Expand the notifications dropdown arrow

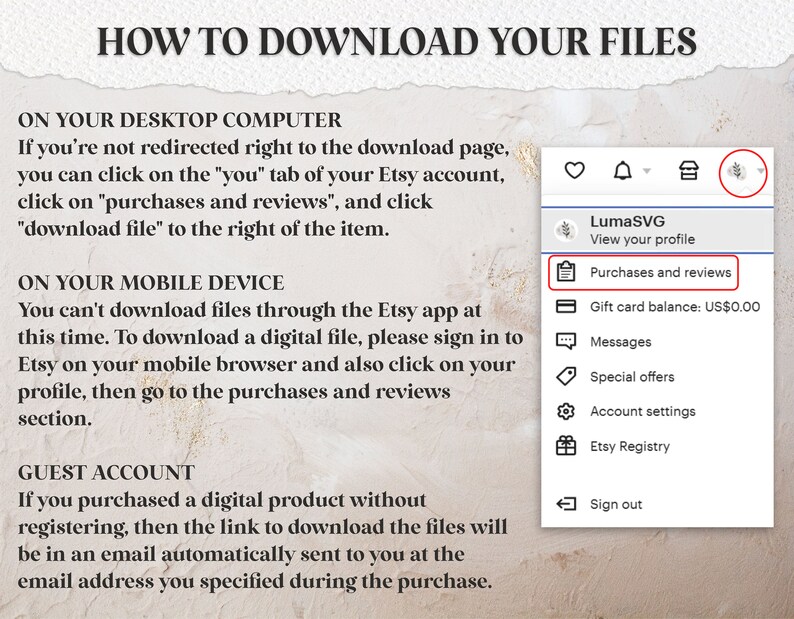pyautogui.click(x=647, y=171)
